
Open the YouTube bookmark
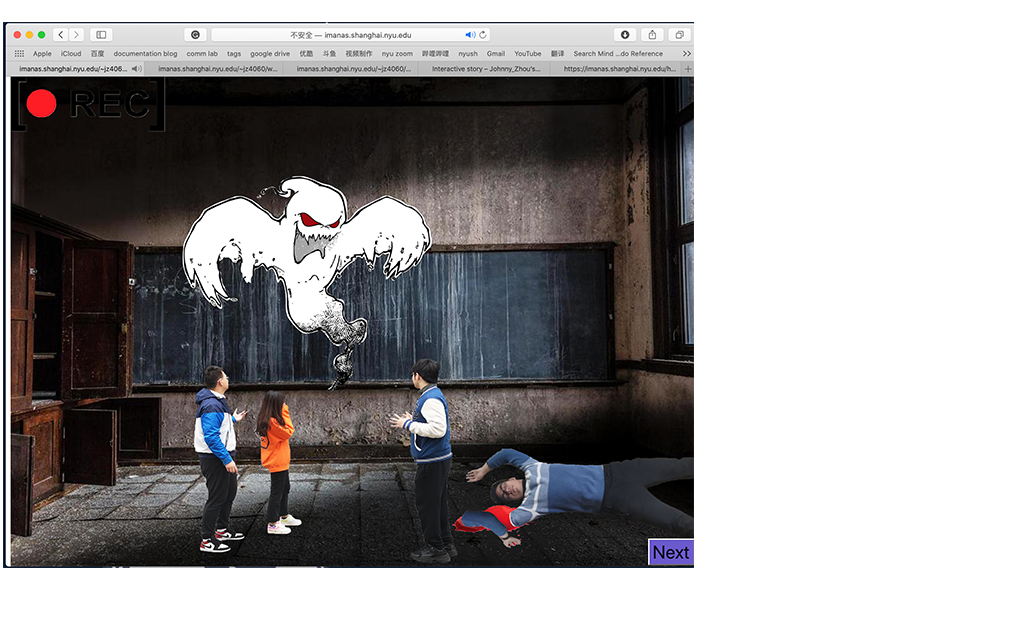tap(527, 54)
